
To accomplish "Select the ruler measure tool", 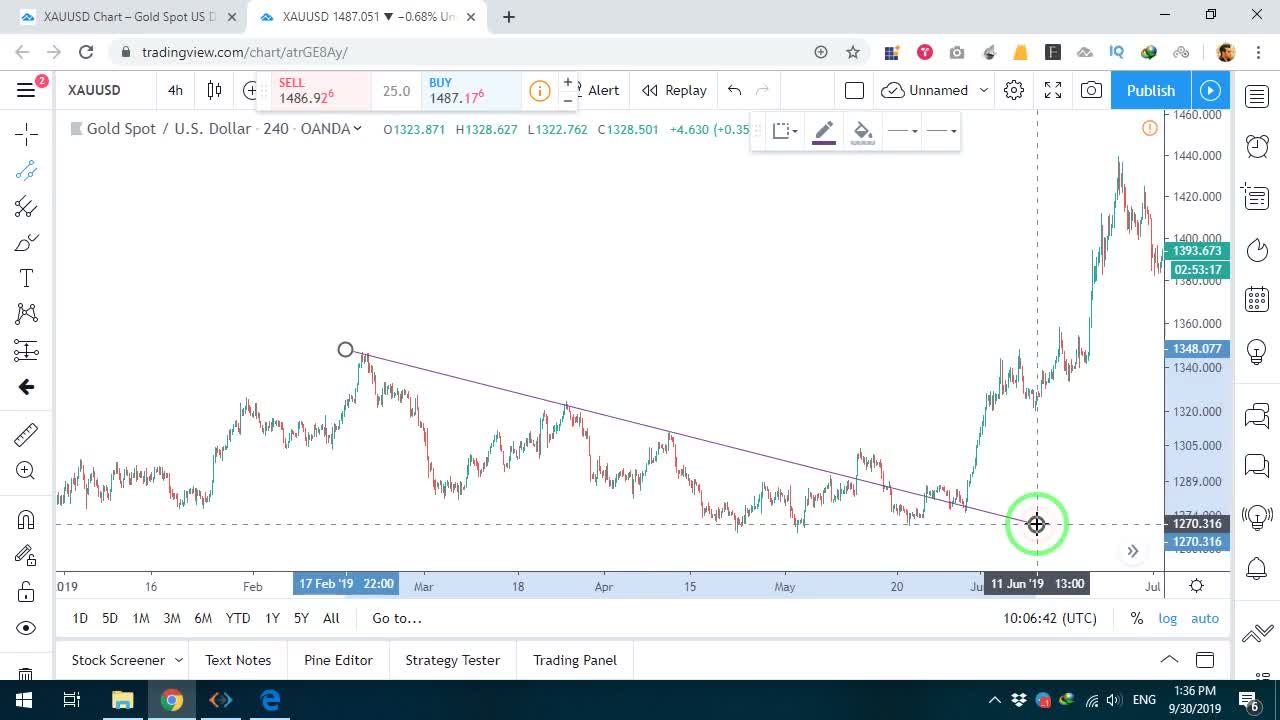I will click(27, 434).
